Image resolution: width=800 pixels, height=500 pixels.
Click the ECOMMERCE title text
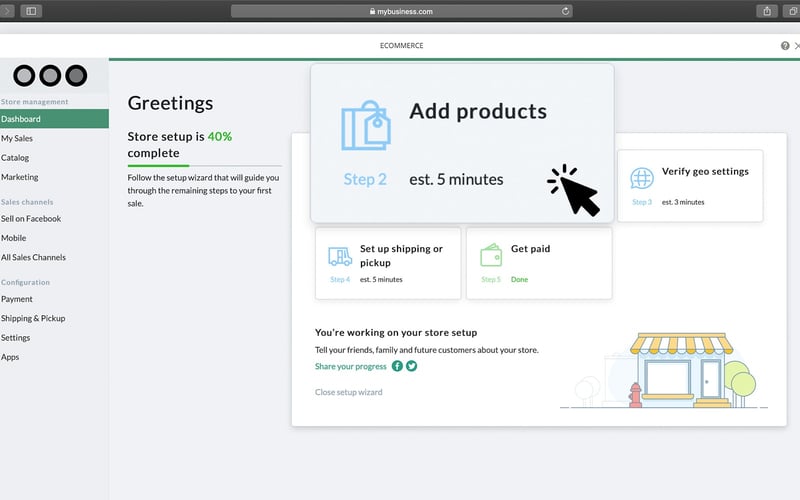coord(402,45)
